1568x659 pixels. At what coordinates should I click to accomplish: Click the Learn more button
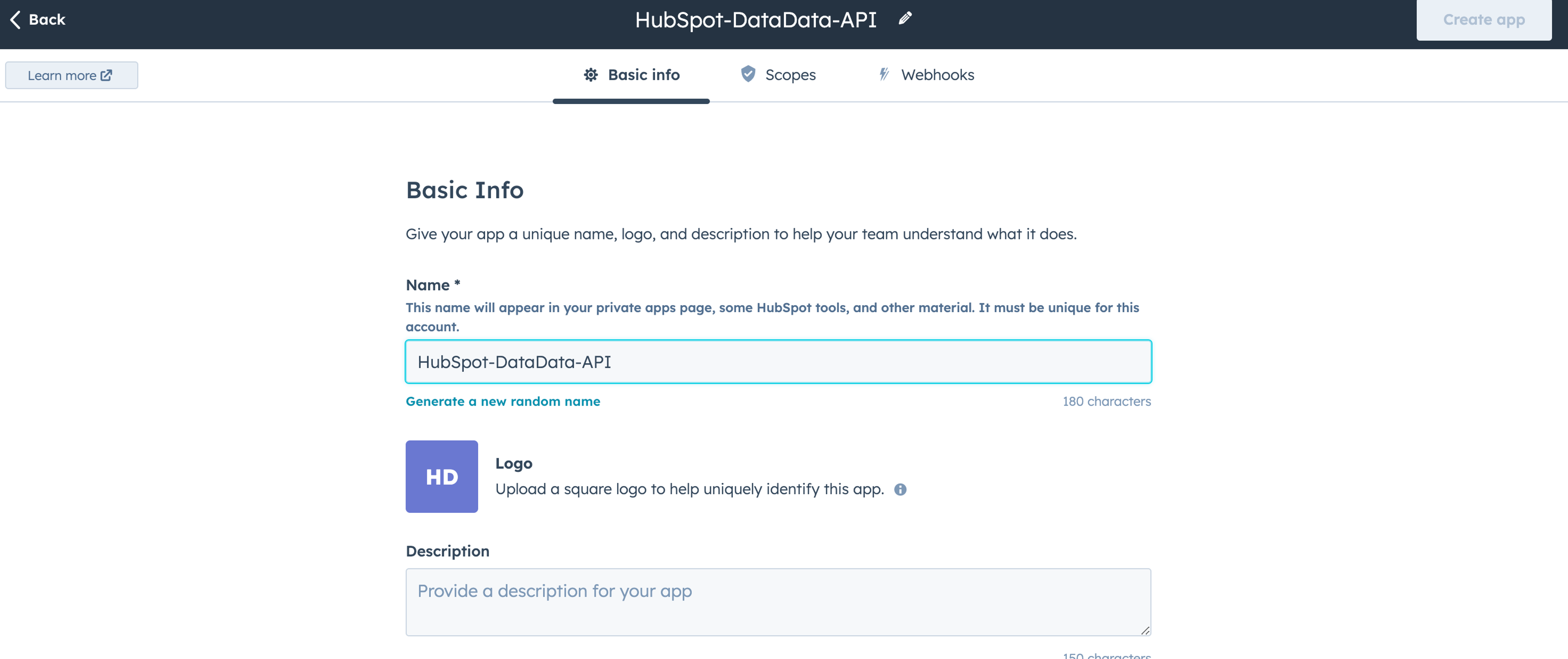71,75
